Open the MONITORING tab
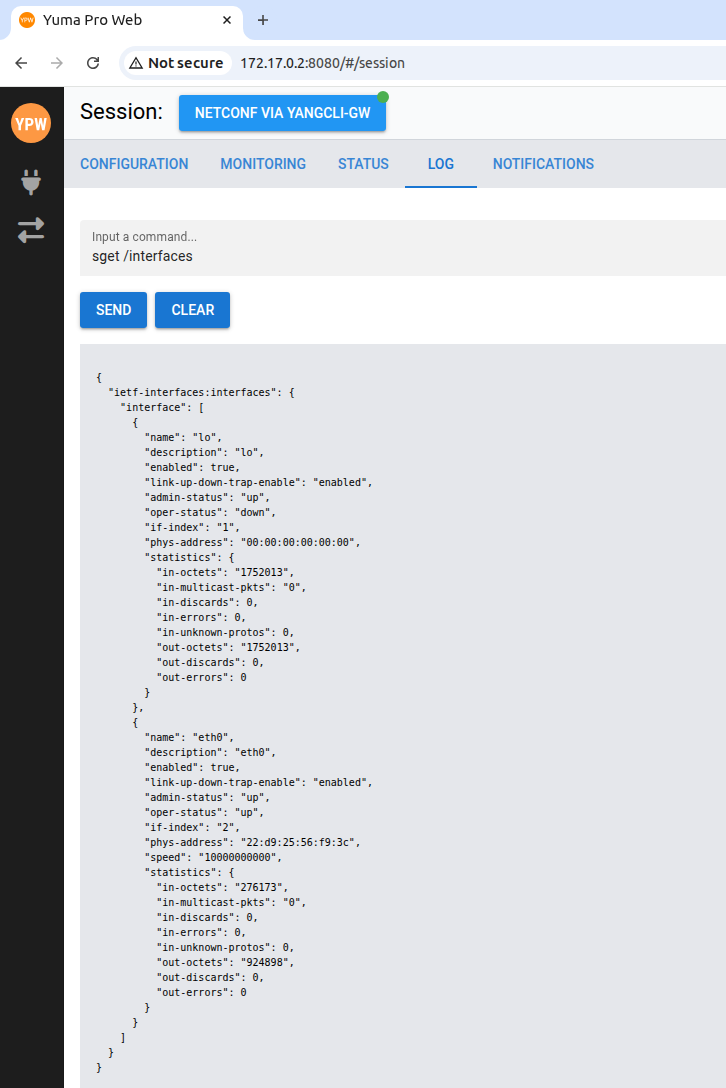726x1088 pixels. (263, 163)
